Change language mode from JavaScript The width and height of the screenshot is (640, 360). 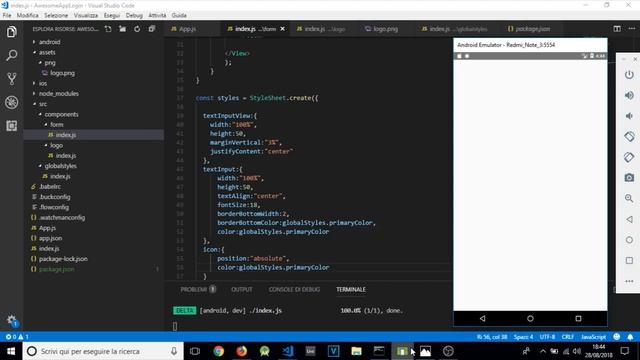[x=593, y=337]
